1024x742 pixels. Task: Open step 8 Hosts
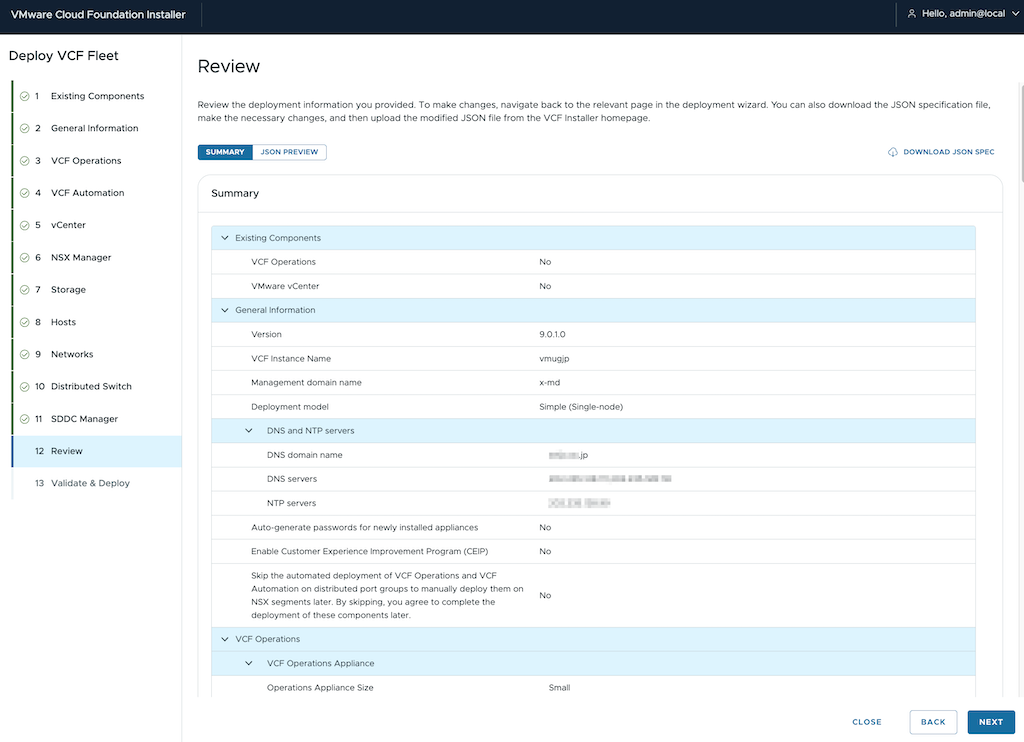click(97, 322)
